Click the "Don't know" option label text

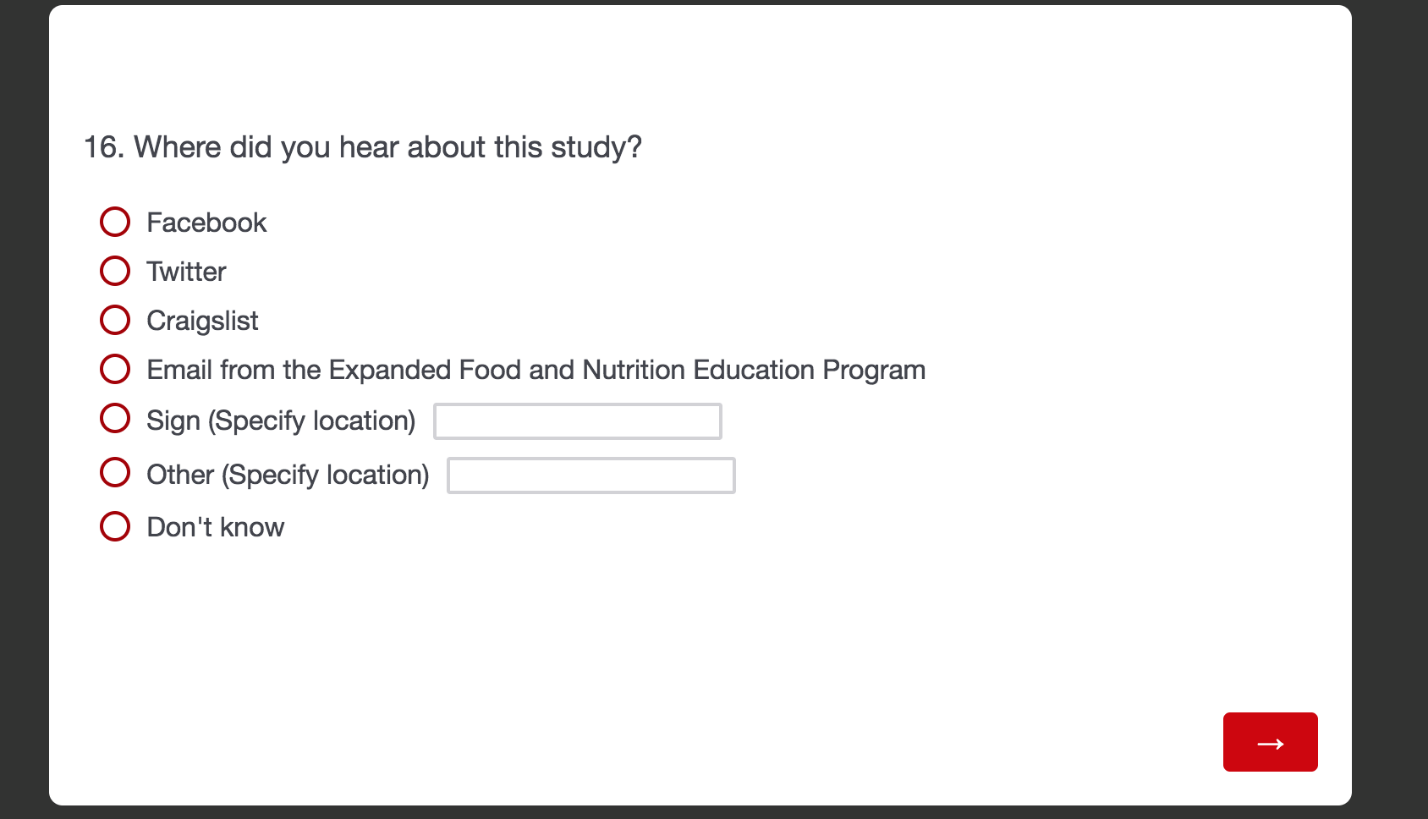click(x=215, y=527)
